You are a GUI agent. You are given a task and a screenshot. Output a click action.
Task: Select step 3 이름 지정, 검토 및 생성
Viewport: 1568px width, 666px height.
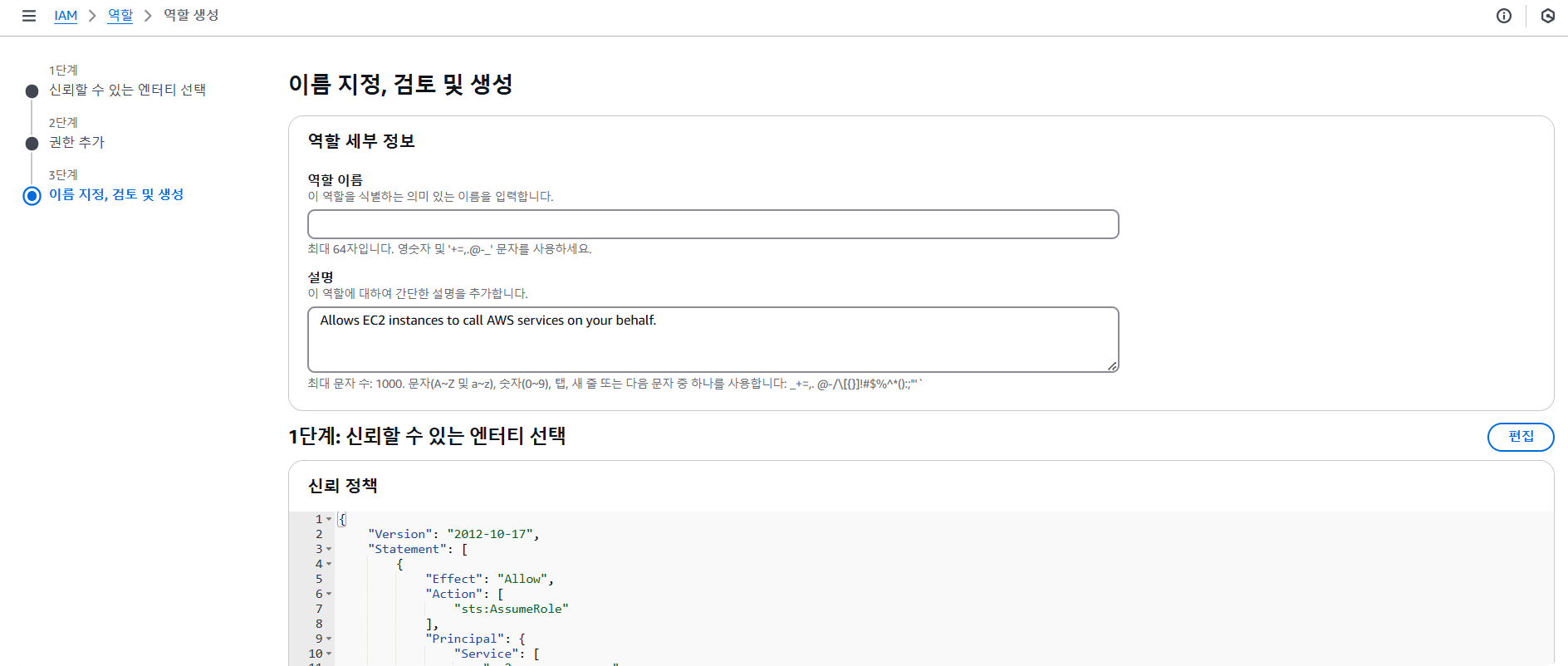click(x=116, y=194)
